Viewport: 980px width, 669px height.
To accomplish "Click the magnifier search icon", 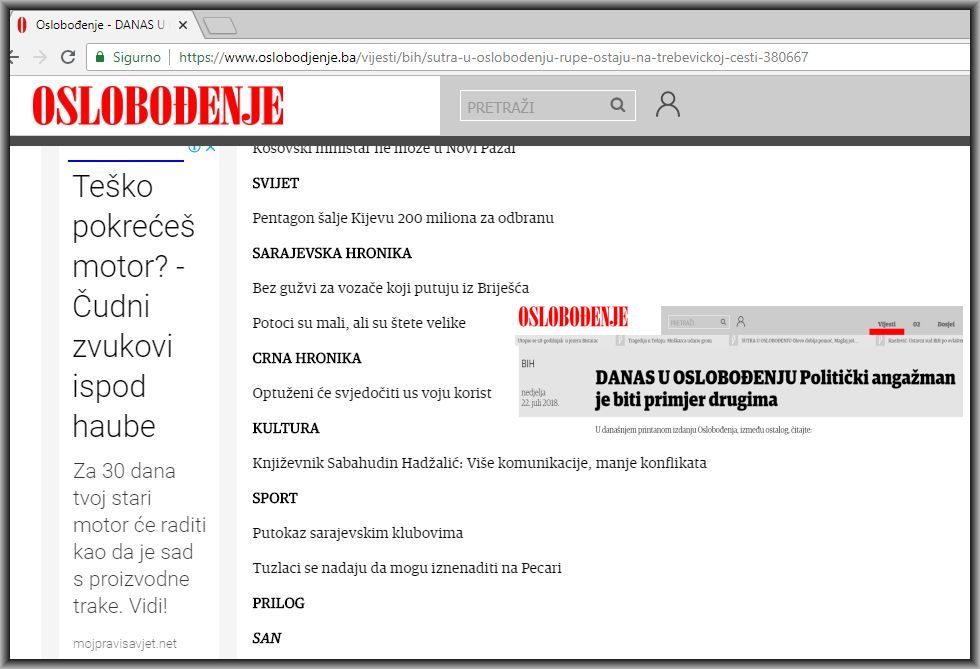I will pos(618,105).
